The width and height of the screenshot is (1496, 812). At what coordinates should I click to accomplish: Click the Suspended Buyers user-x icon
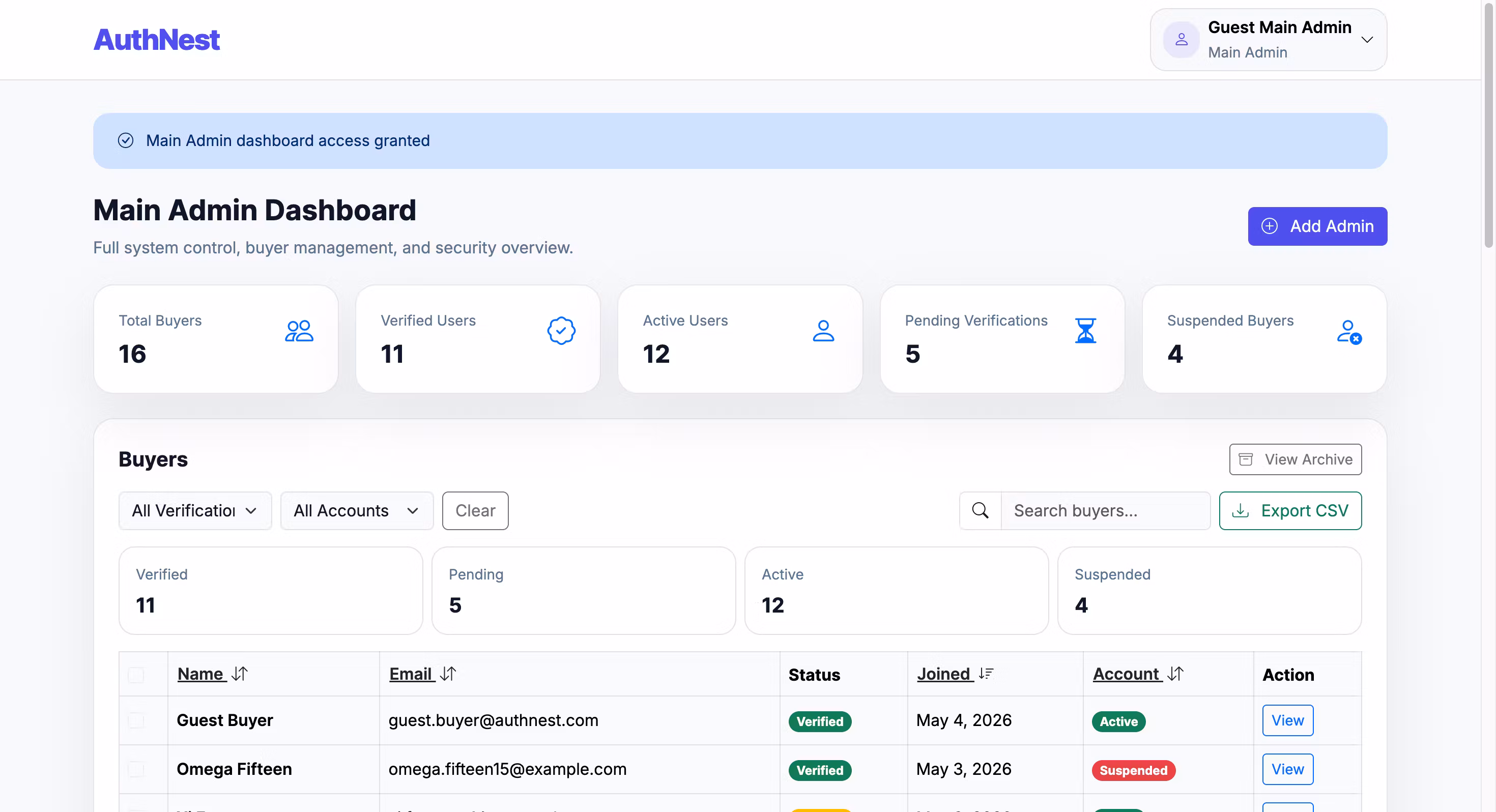click(x=1348, y=332)
